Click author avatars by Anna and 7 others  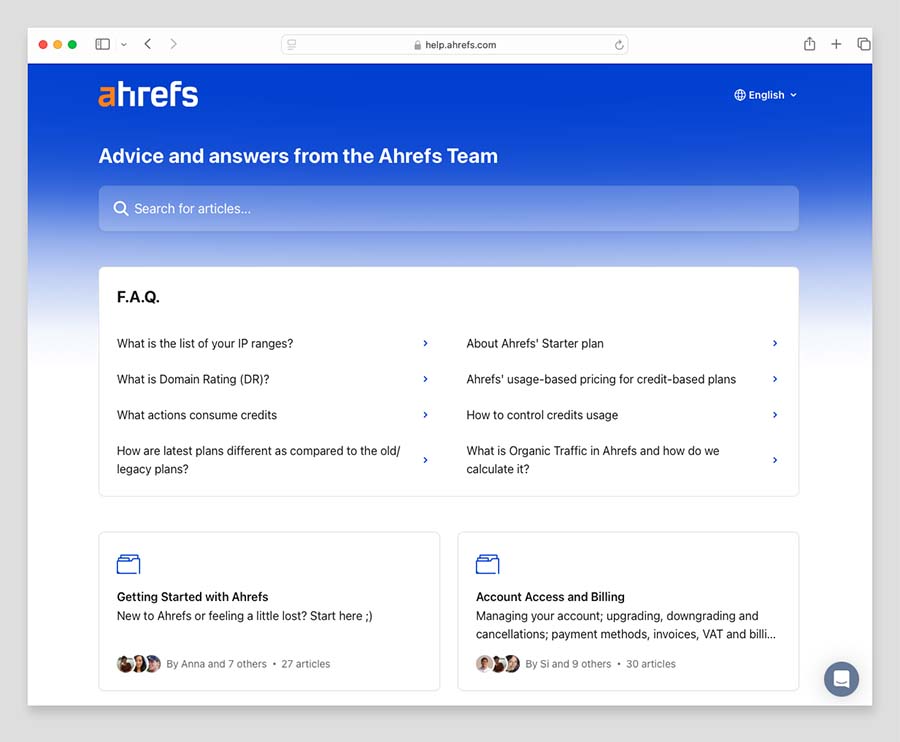tap(139, 663)
